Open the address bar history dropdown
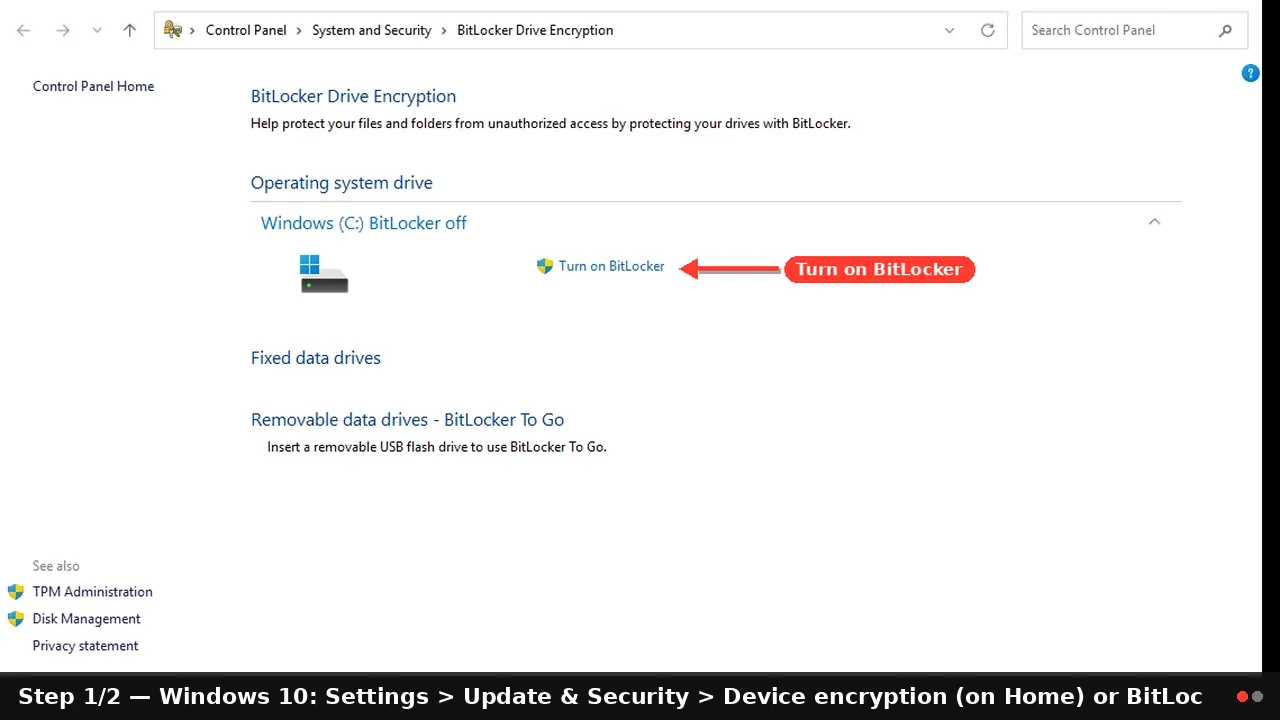This screenshot has width=1280, height=720. pos(949,30)
